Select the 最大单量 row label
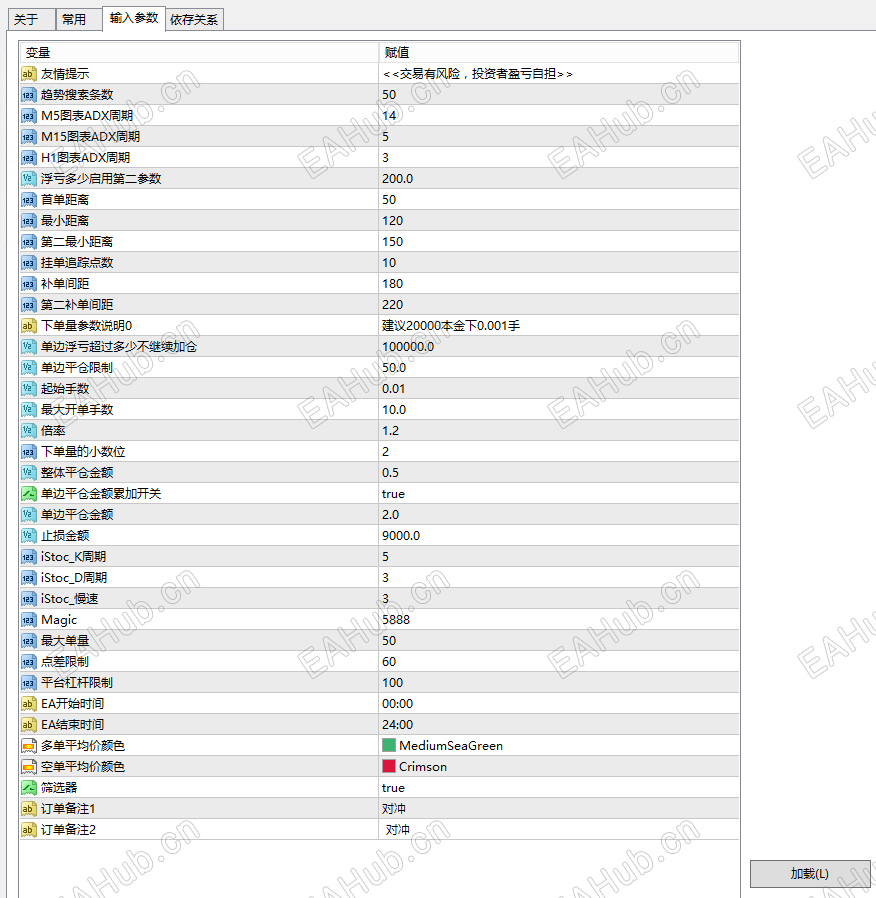 pos(65,641)
